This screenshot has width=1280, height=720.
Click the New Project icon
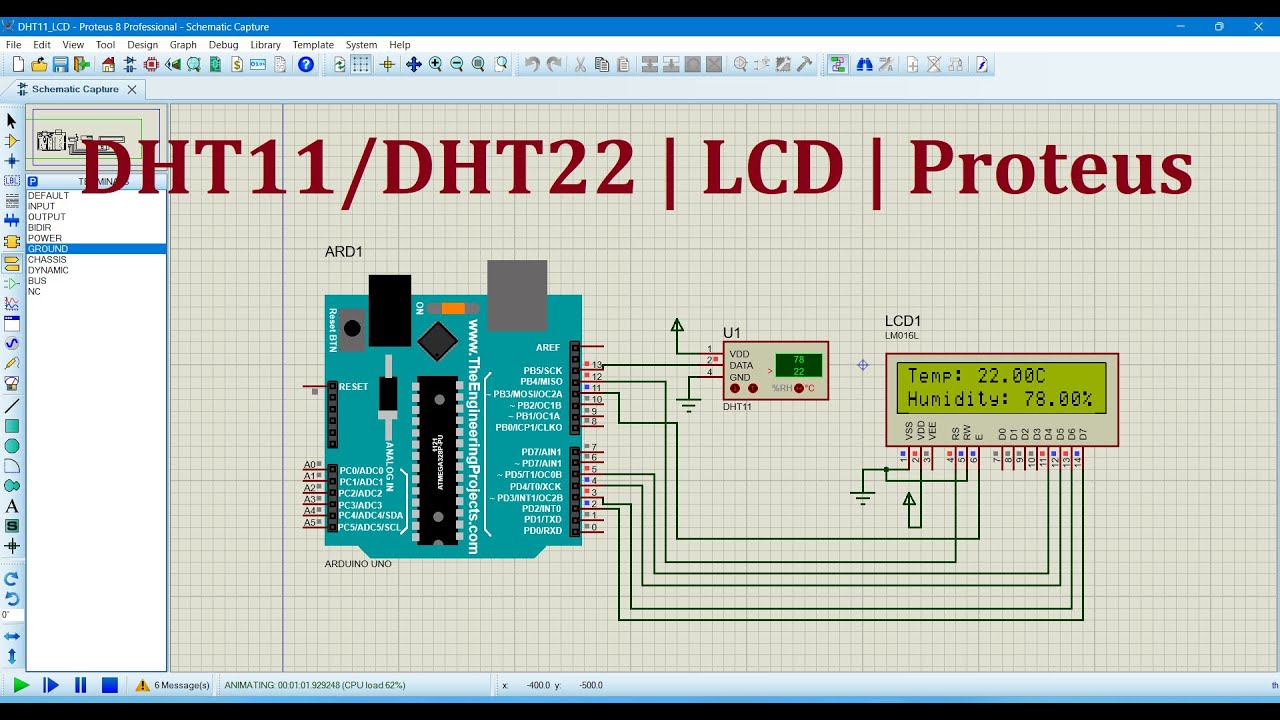click(18, 64)
